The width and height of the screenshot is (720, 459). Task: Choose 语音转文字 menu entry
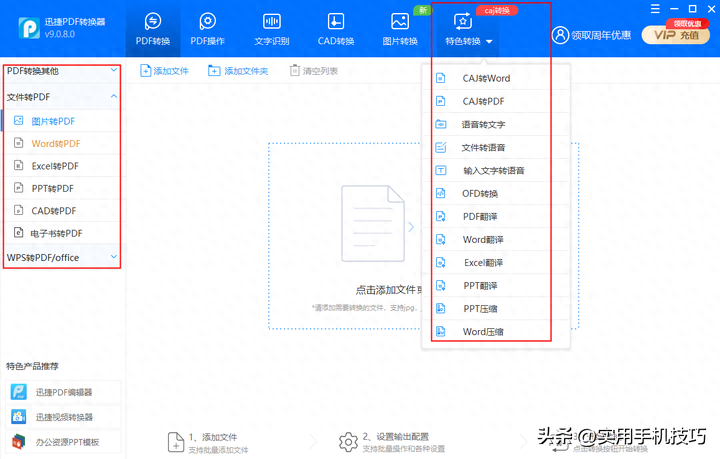point(495,124)
